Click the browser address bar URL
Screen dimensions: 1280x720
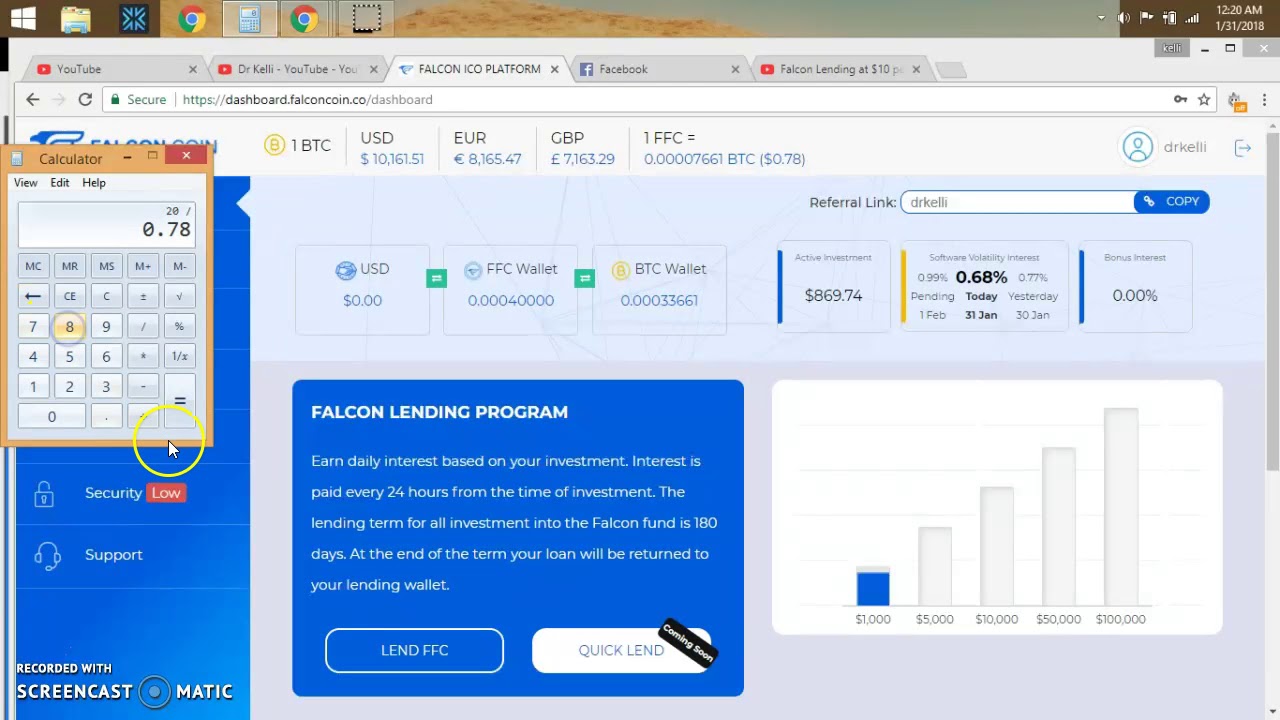point(307,99)
